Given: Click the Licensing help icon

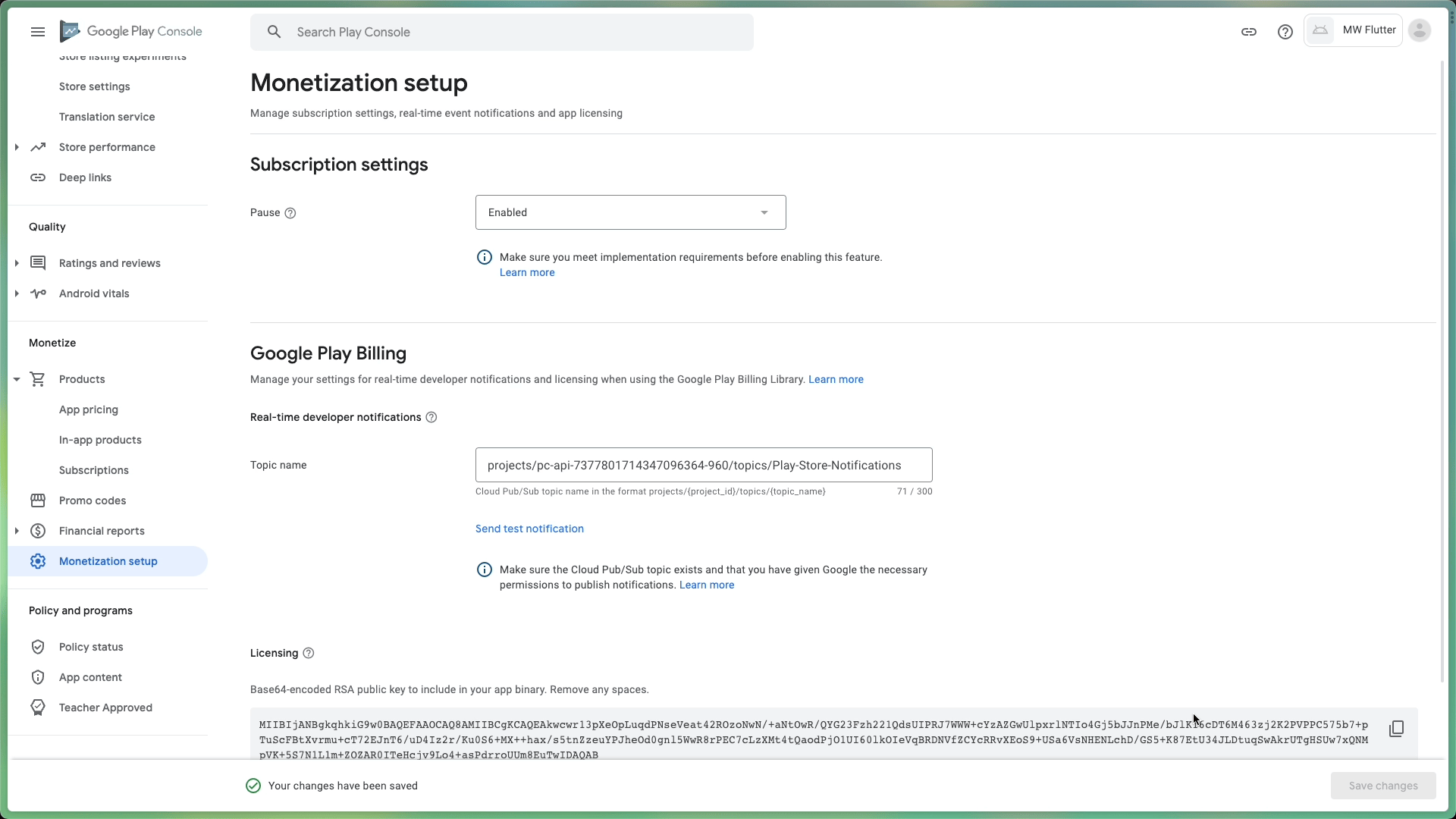Looking at the screenshot, I should pos(309,653).
